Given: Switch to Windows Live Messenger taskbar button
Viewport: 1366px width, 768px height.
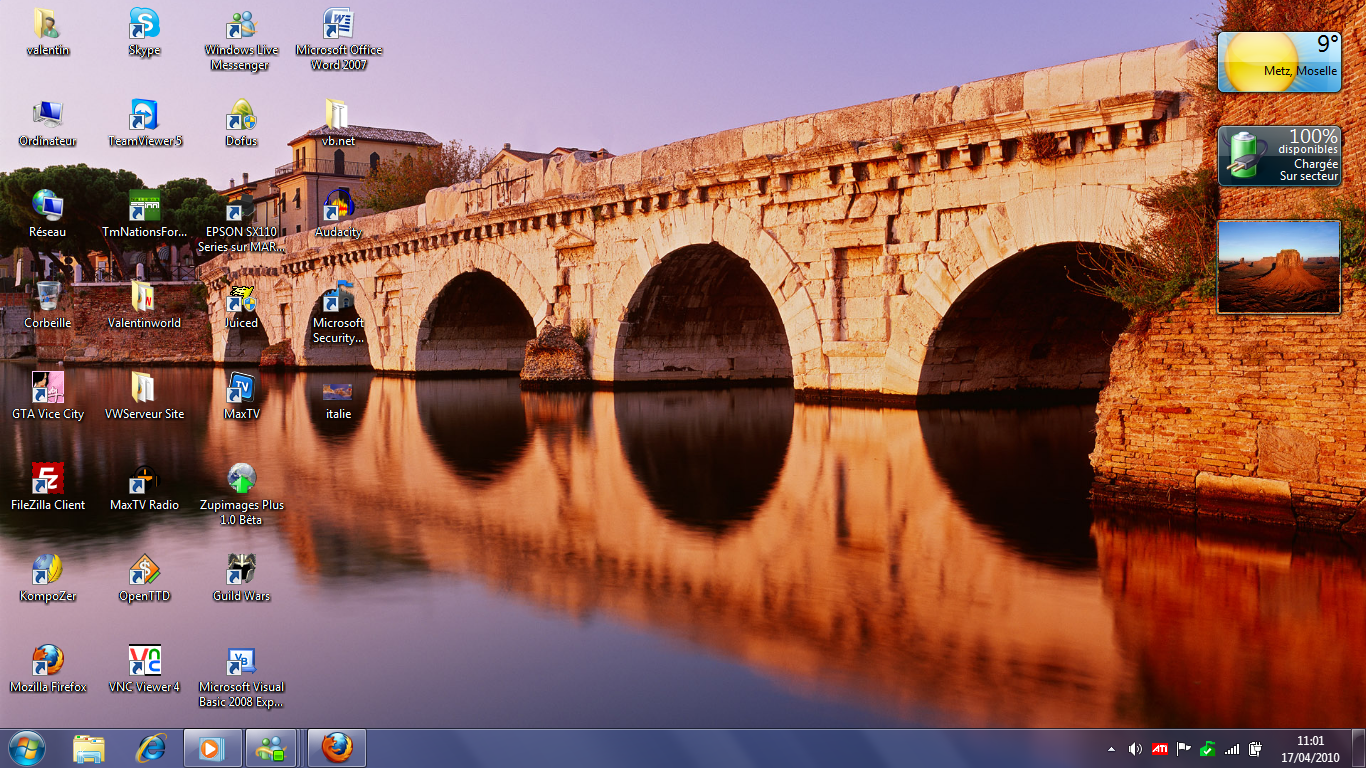Looking at the screenshot, I should pos(271,748).
